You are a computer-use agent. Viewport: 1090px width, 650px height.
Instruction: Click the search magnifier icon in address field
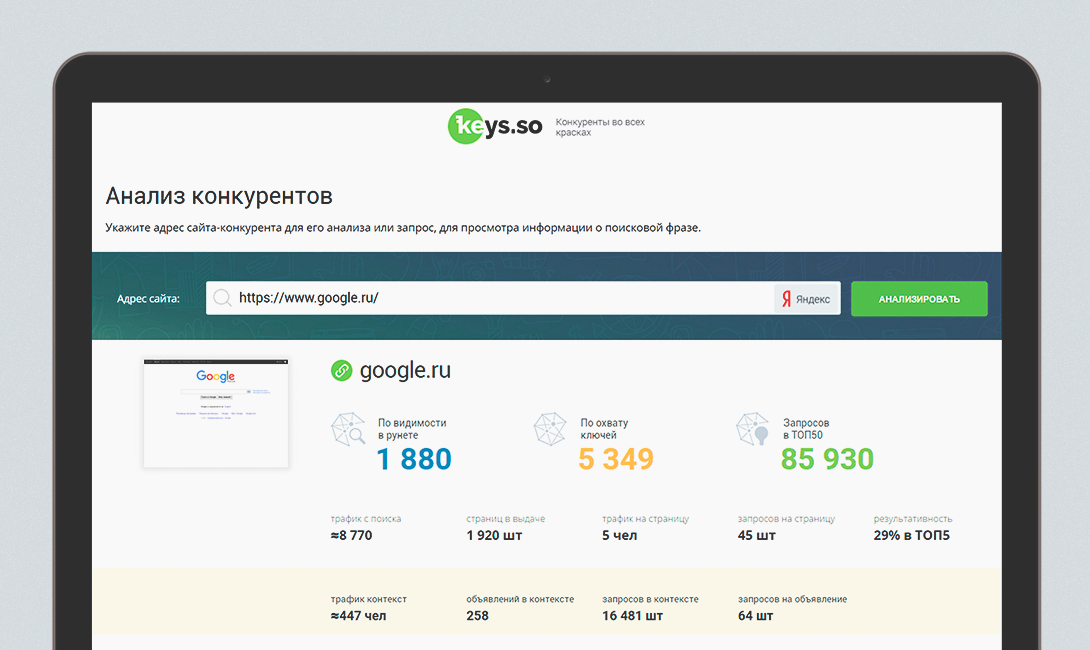(222, 298)
